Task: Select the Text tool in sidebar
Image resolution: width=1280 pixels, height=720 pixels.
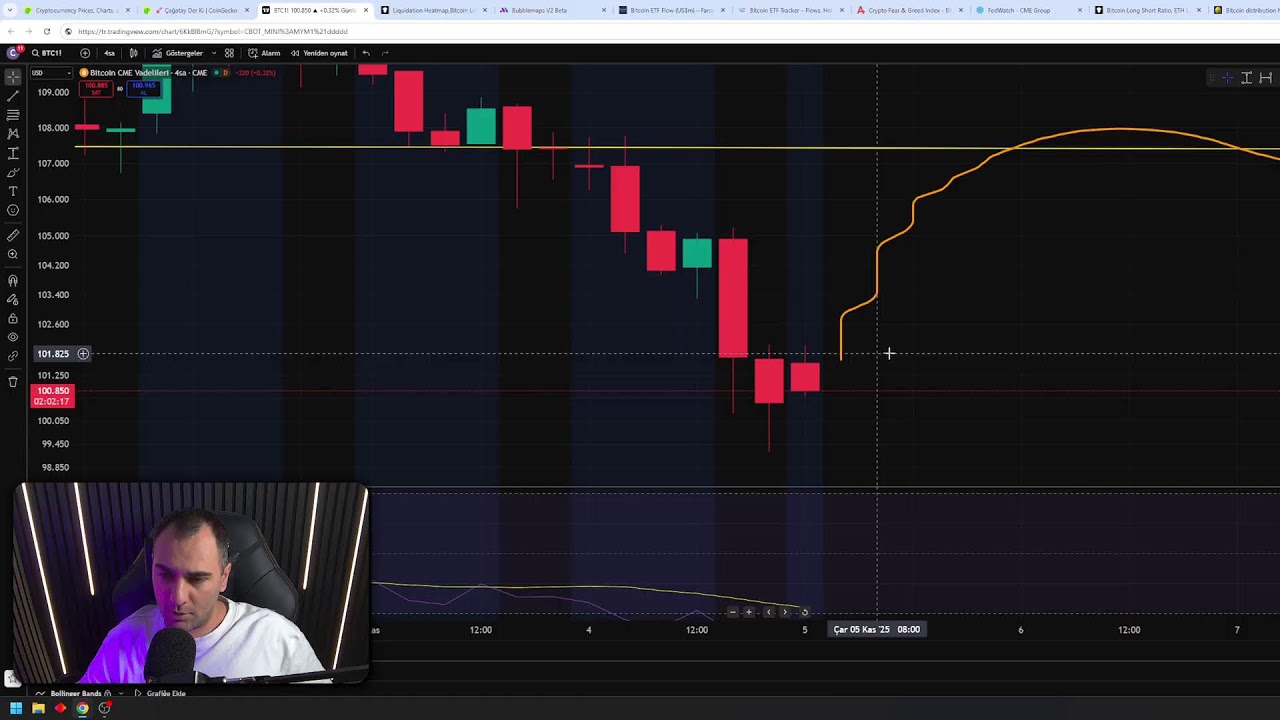Action: [13, 191]
